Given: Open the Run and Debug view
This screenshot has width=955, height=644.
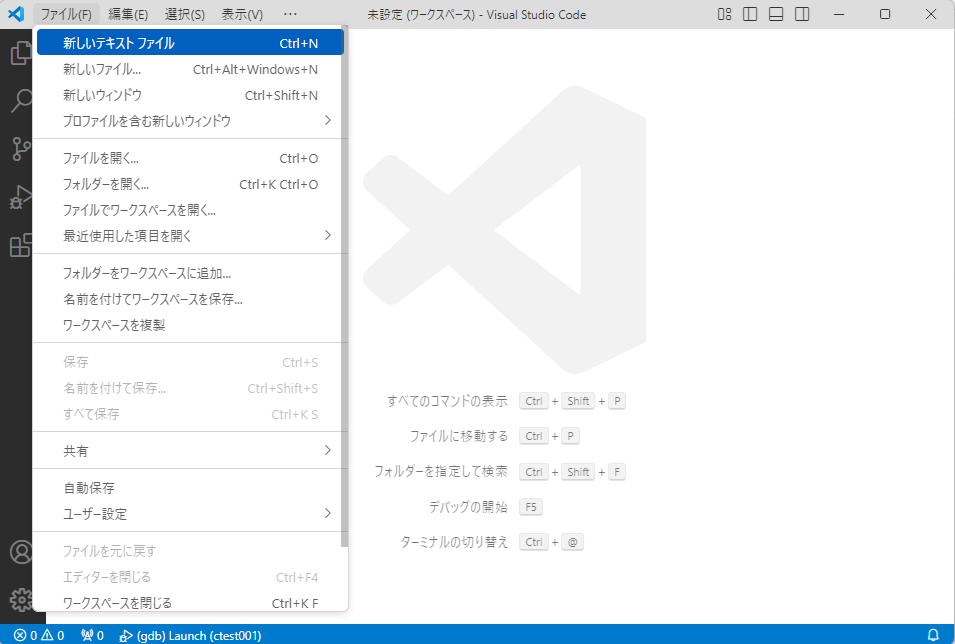Looking at the screenshot, I should 21,197.
